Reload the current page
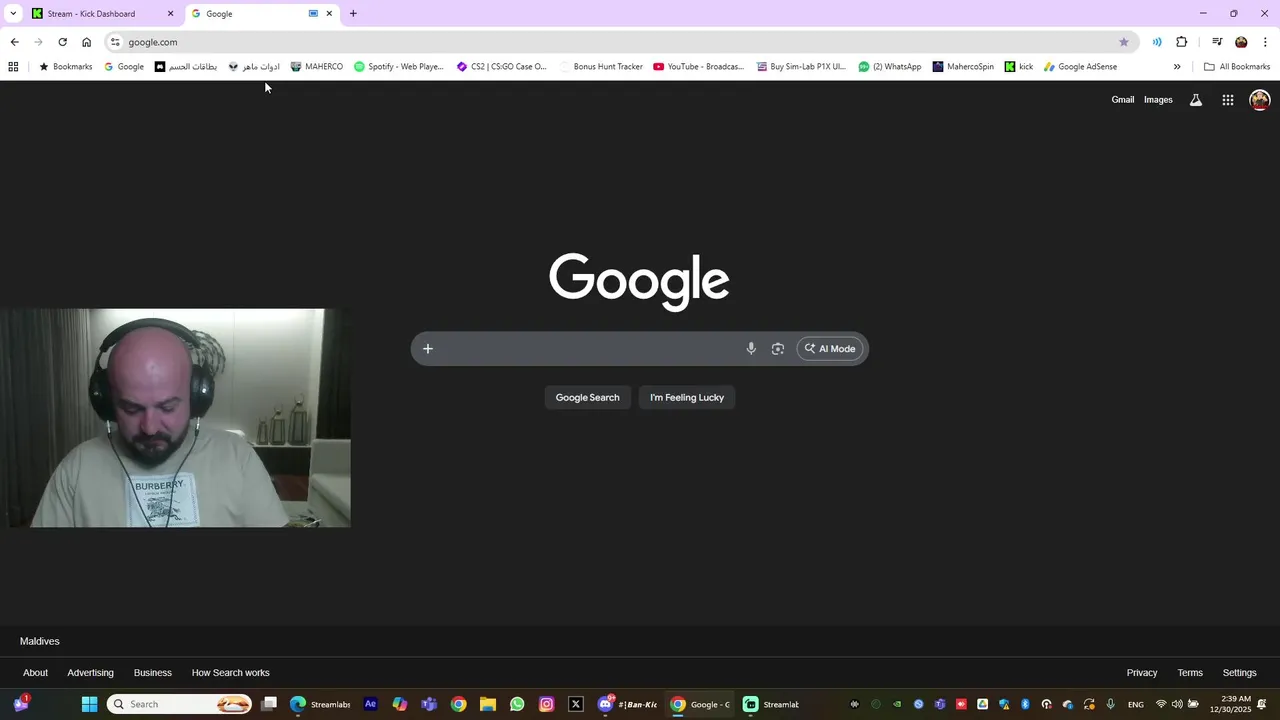 pyautogui.click(x=62, y=42)
